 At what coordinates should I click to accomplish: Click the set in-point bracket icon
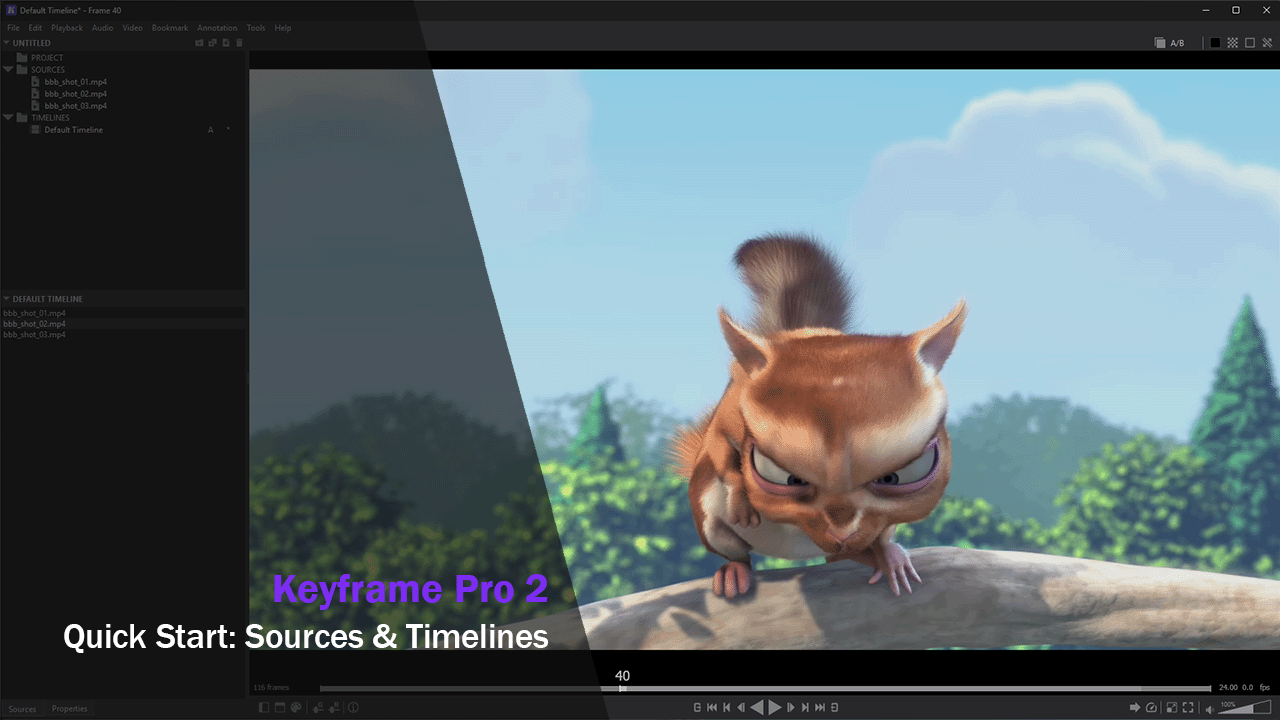(697, 708)
